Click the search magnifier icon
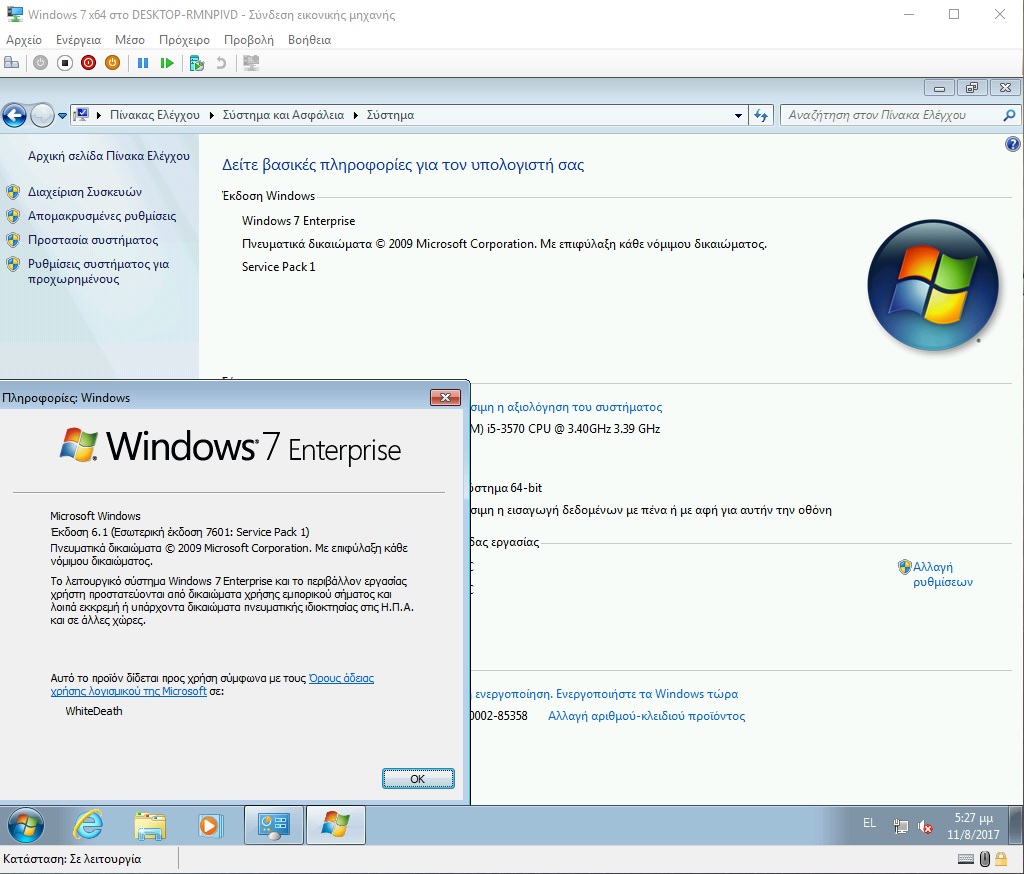The width and height of the screenshot is (1024, 874). click(x=1010, y=116)
